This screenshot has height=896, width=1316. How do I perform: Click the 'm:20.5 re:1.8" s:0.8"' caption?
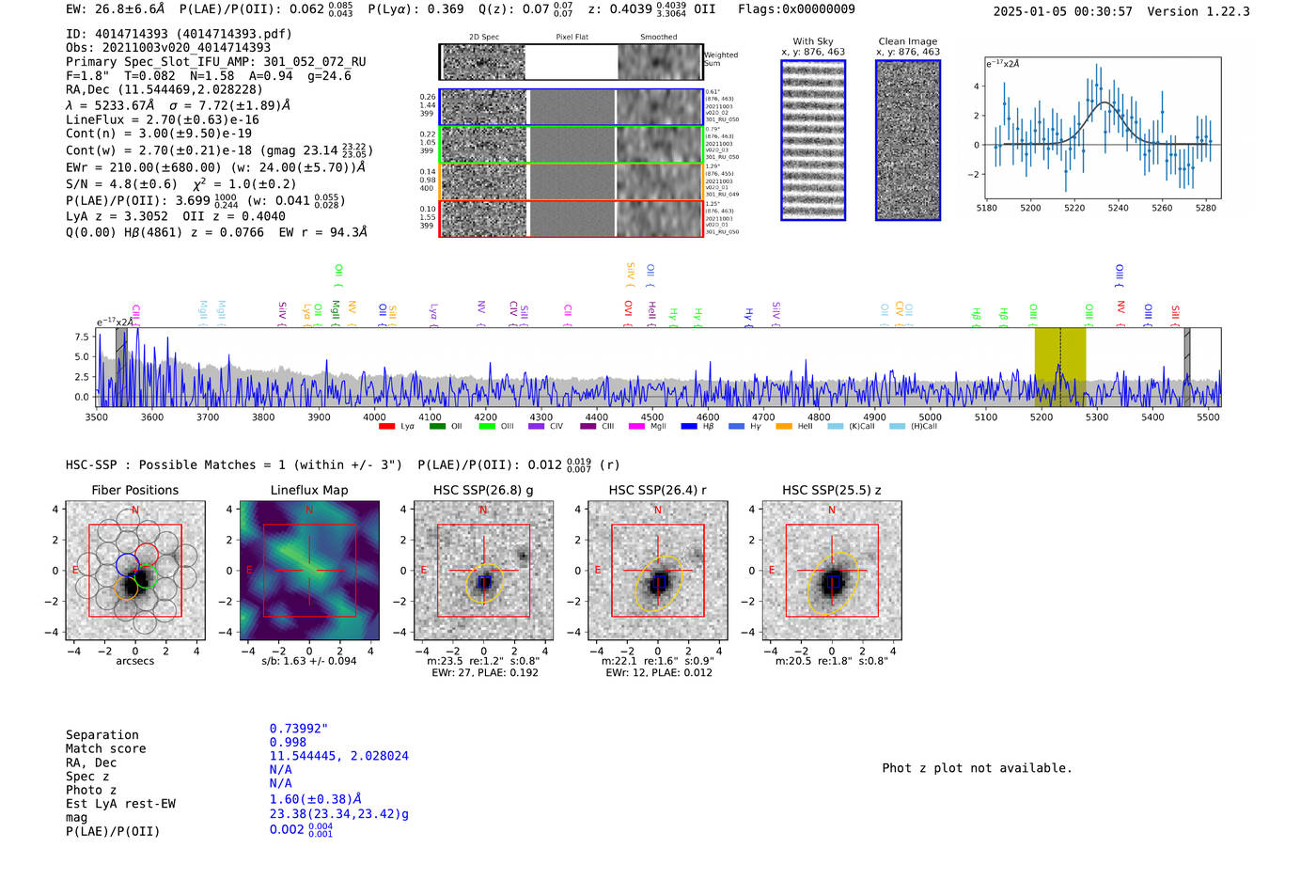(832, 661)
